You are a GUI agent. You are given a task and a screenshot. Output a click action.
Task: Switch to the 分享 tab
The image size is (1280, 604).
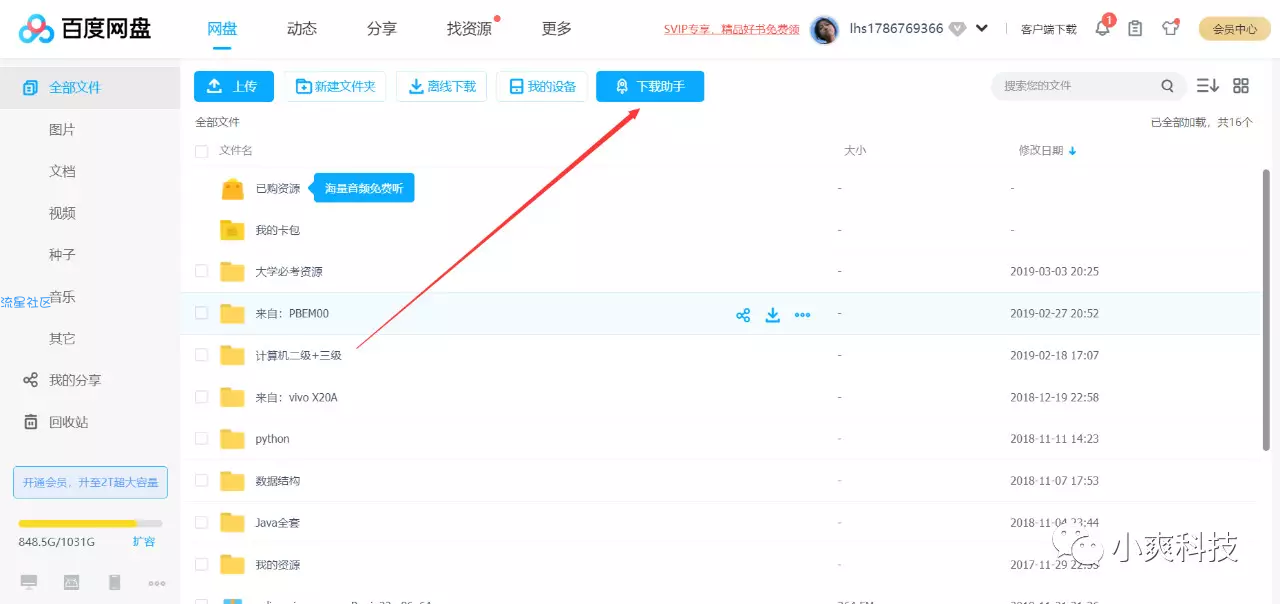(x=382, y=29)
